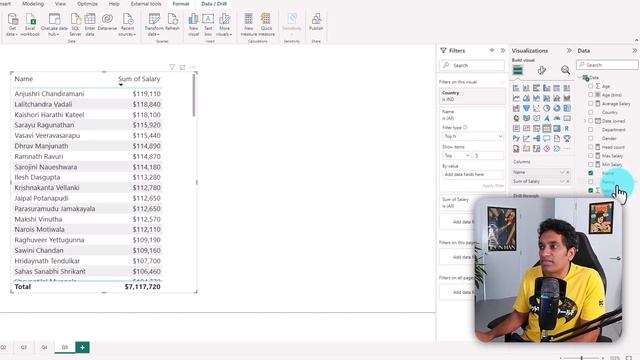Open the Get data dropdown
This screenshot has height=360, width=640.
(12, 24)
